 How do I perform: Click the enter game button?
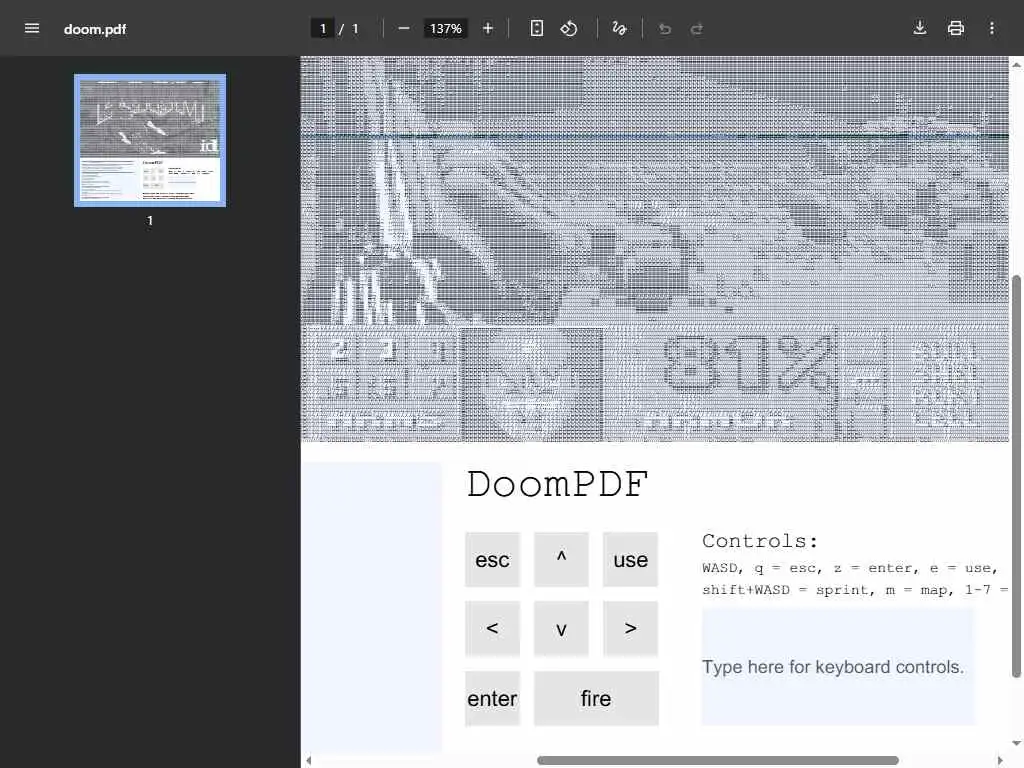click(492, 698)
